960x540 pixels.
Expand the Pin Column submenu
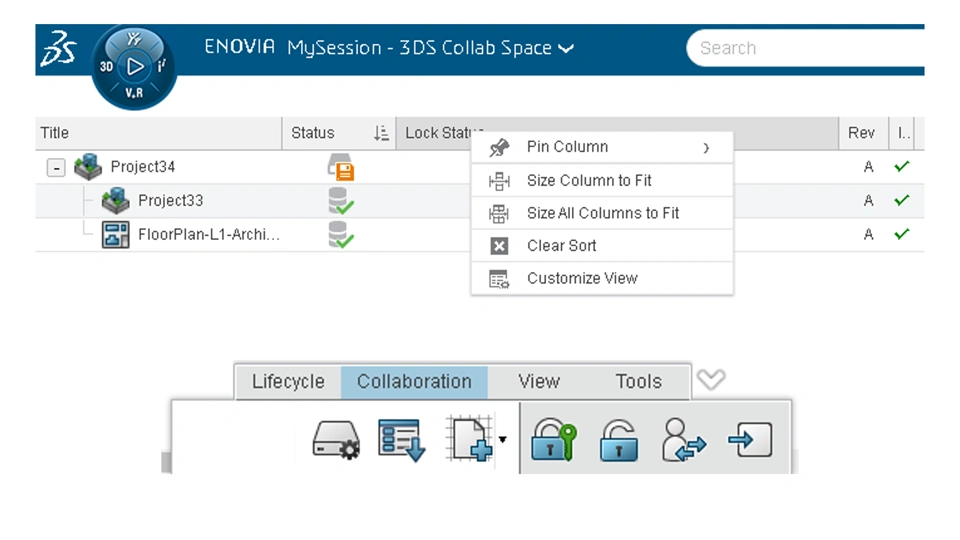coord(705,147)
